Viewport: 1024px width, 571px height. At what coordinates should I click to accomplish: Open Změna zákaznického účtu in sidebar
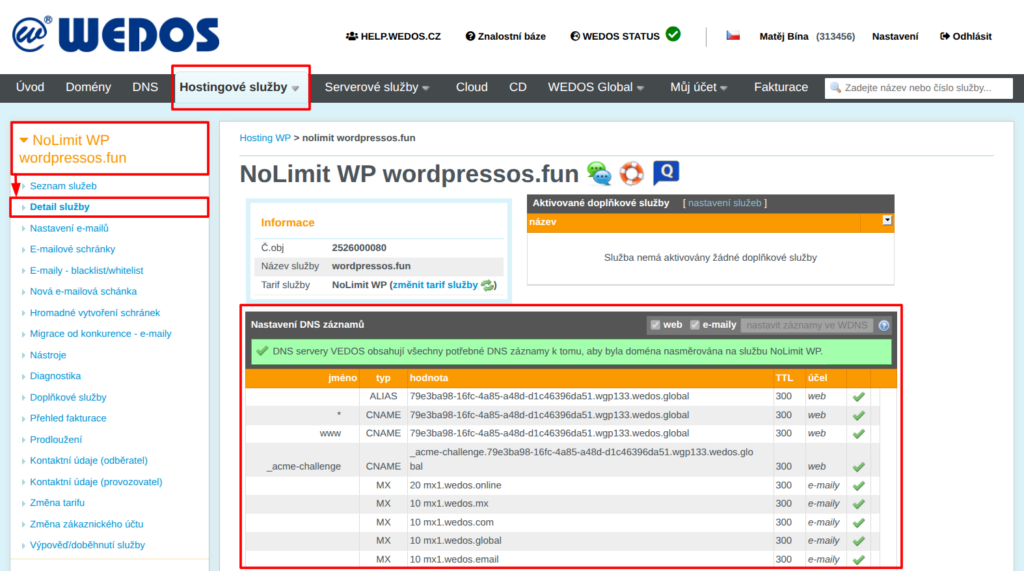[x=86, y=524]
